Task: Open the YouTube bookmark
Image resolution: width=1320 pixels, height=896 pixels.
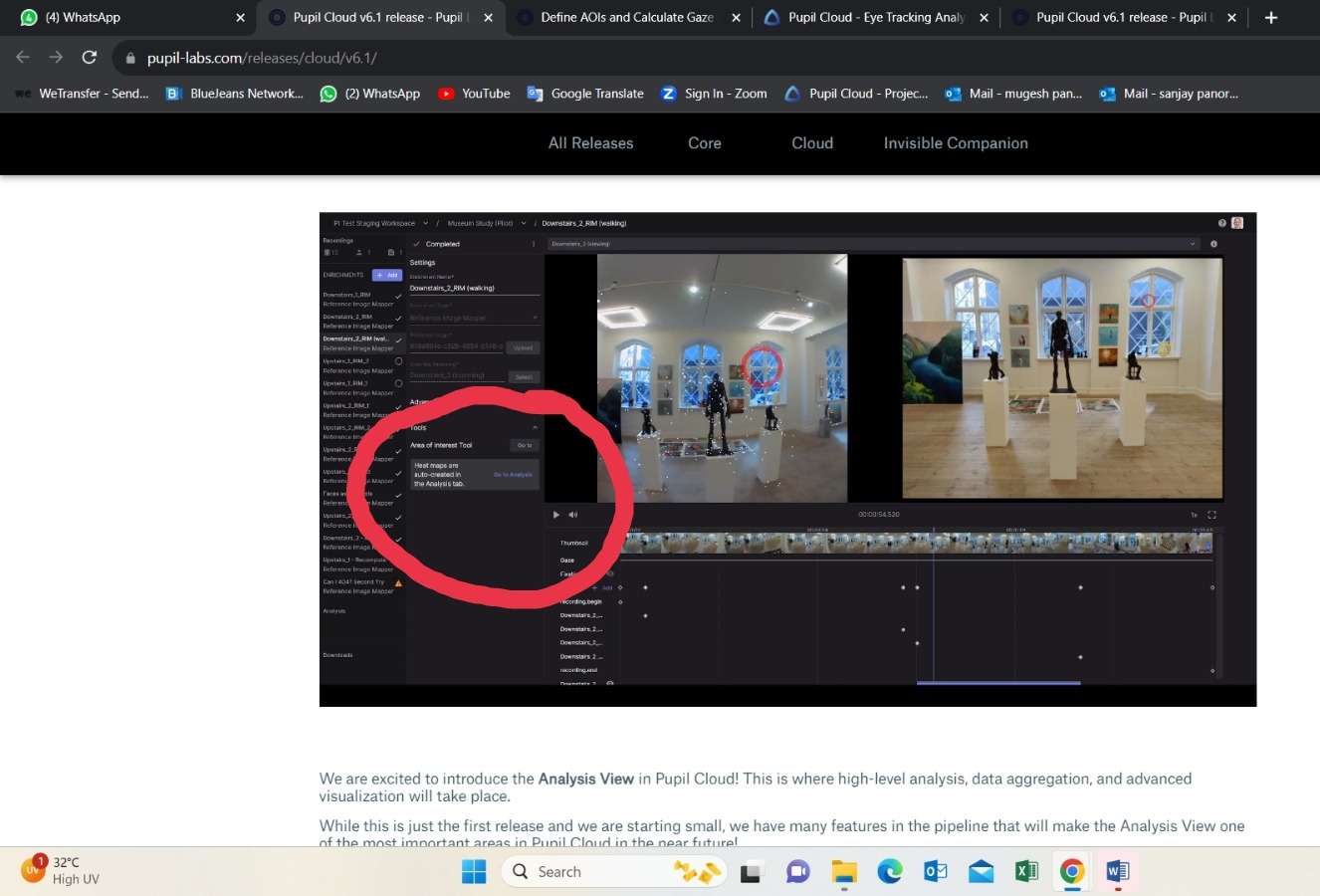Action: tap(474, 94)
